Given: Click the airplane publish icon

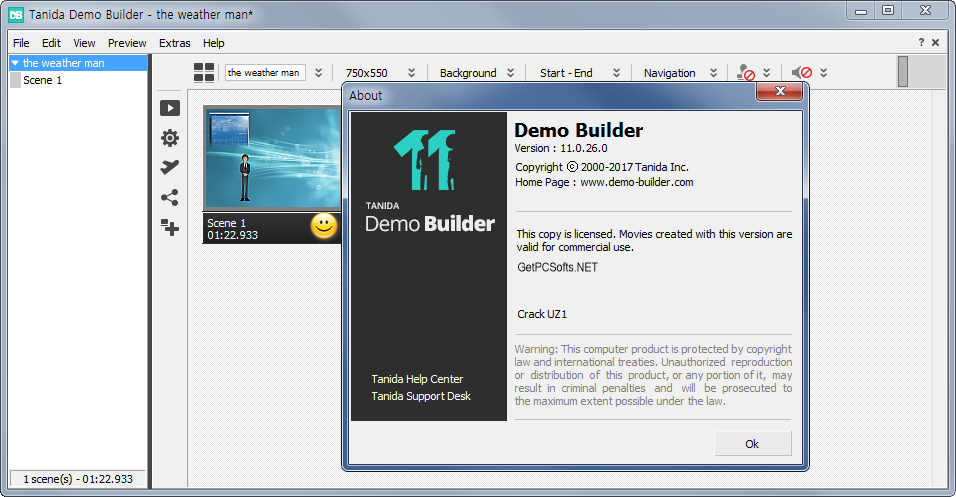Looking at the screenshot, I should point(169,167).
